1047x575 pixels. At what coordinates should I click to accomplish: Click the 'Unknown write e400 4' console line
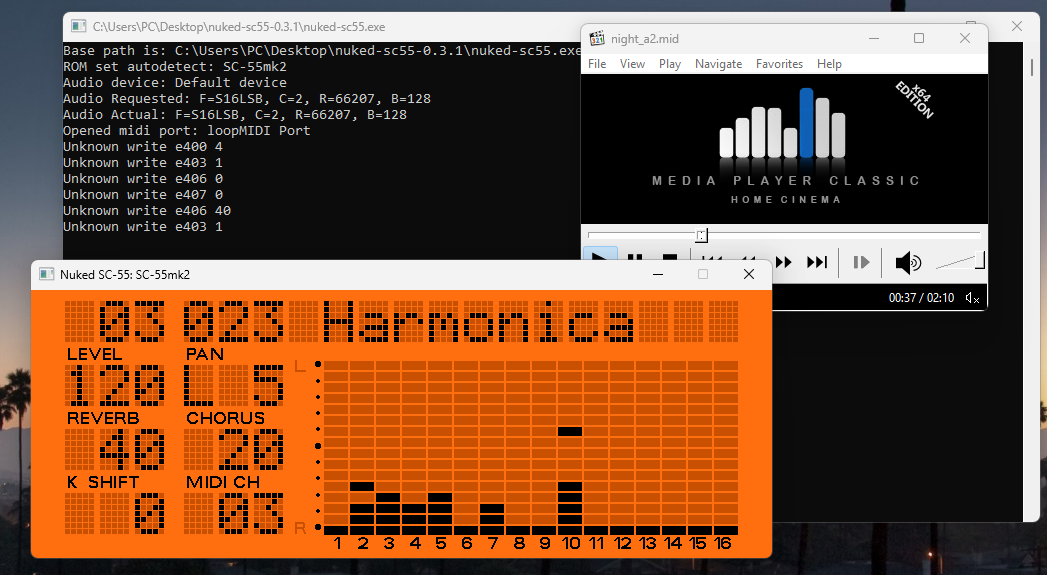(143, 146)
